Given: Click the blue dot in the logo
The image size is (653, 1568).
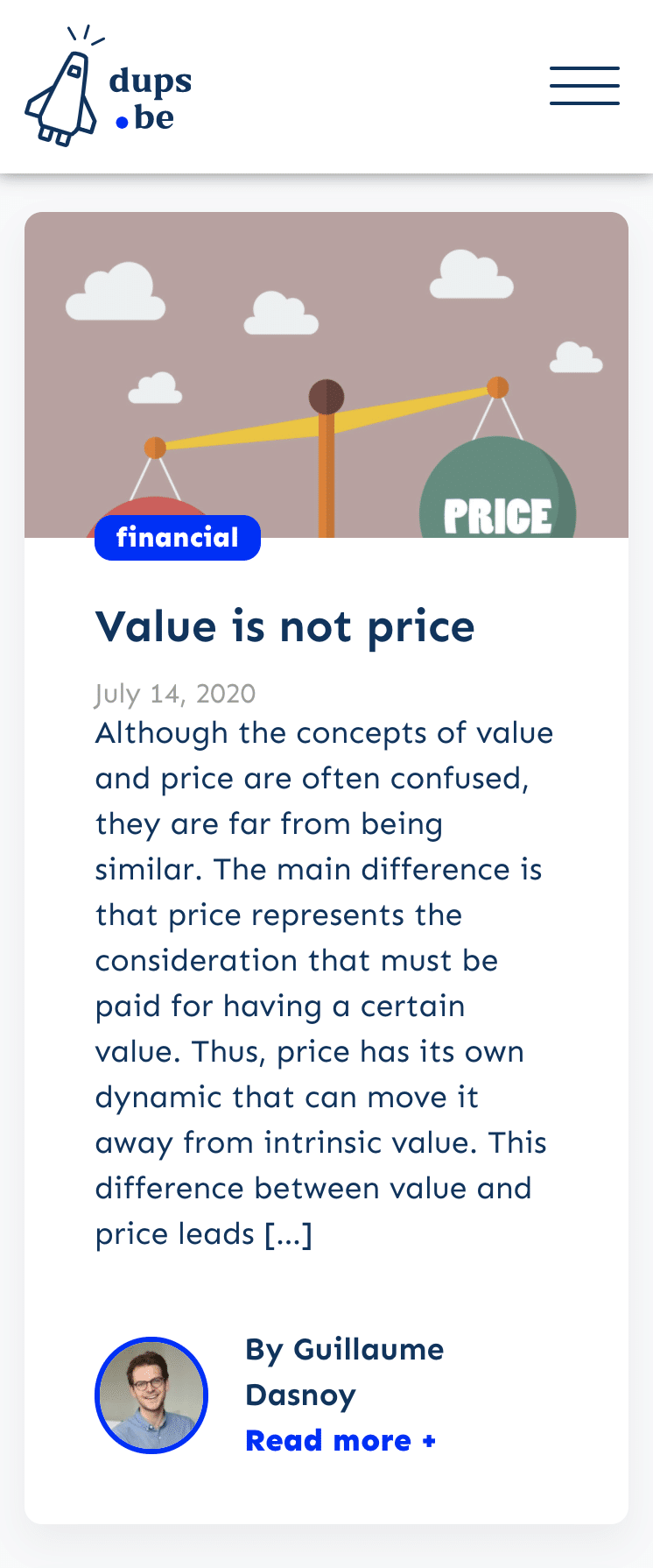Looking at the screenshot, I should [x=123, y=123].
